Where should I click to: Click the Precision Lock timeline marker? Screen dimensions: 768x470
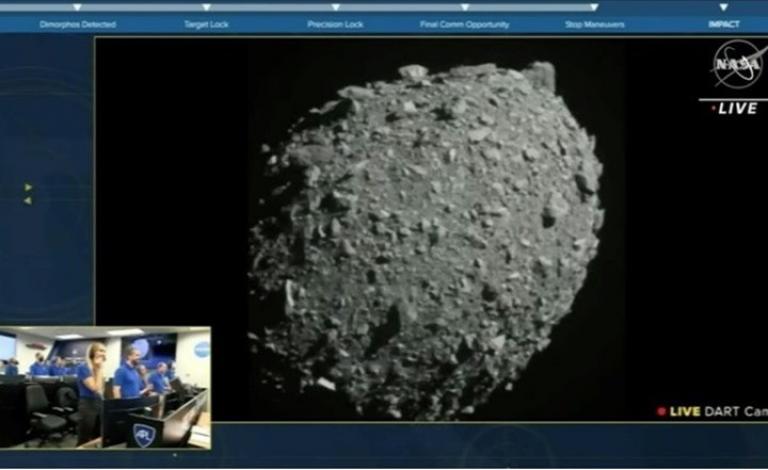coord(336,7)
